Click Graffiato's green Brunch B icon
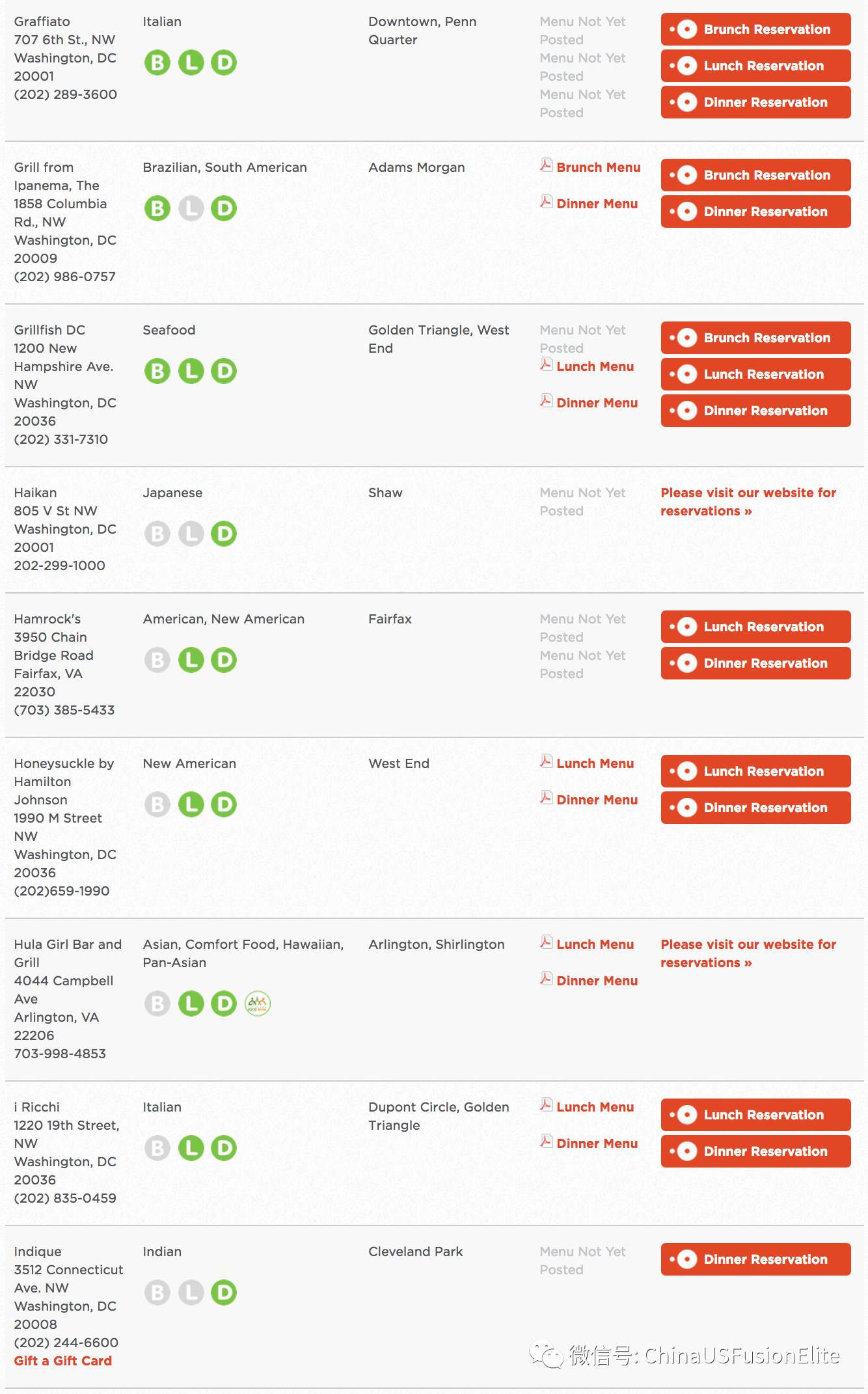This screenshot has width=868, height=1394. (157, 63)
